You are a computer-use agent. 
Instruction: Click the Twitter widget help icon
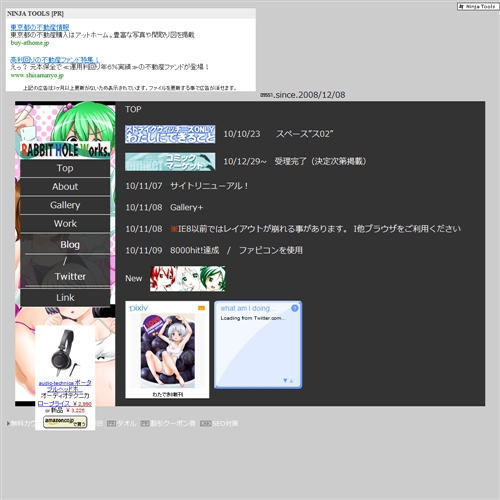pyautogui.click(x=294, y=308)
